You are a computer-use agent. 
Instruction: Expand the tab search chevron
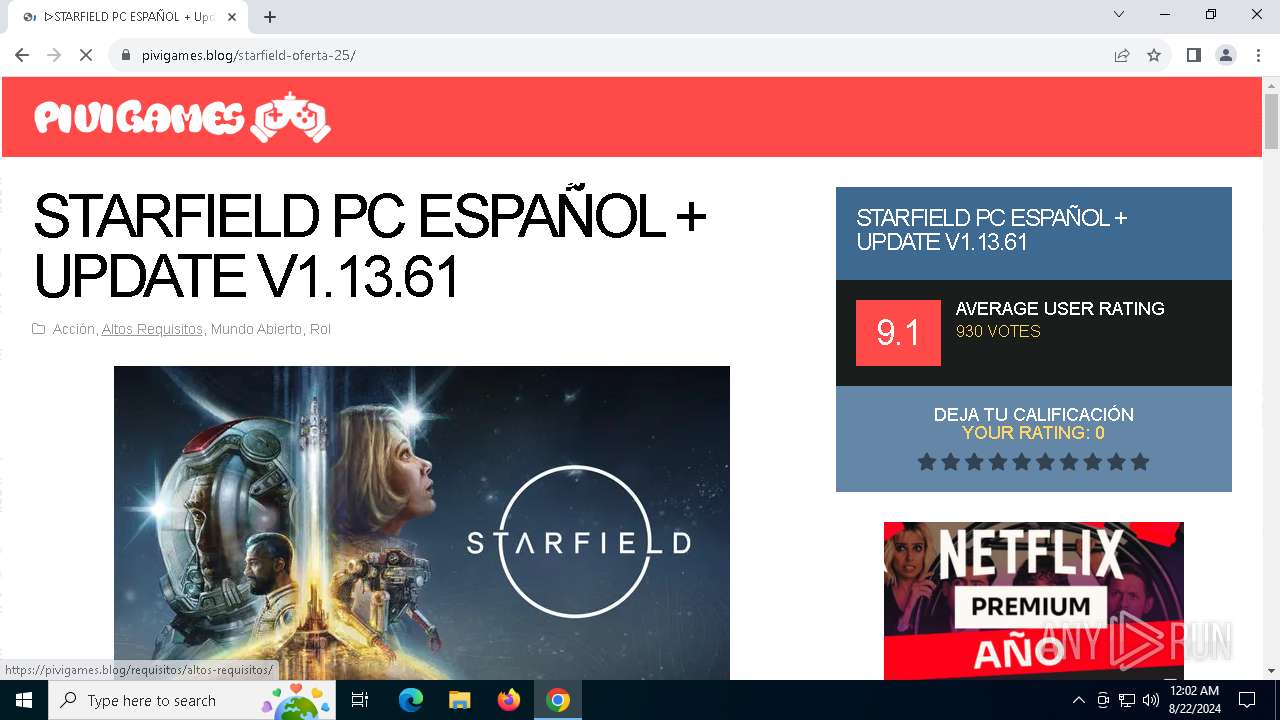[1119, 14]
